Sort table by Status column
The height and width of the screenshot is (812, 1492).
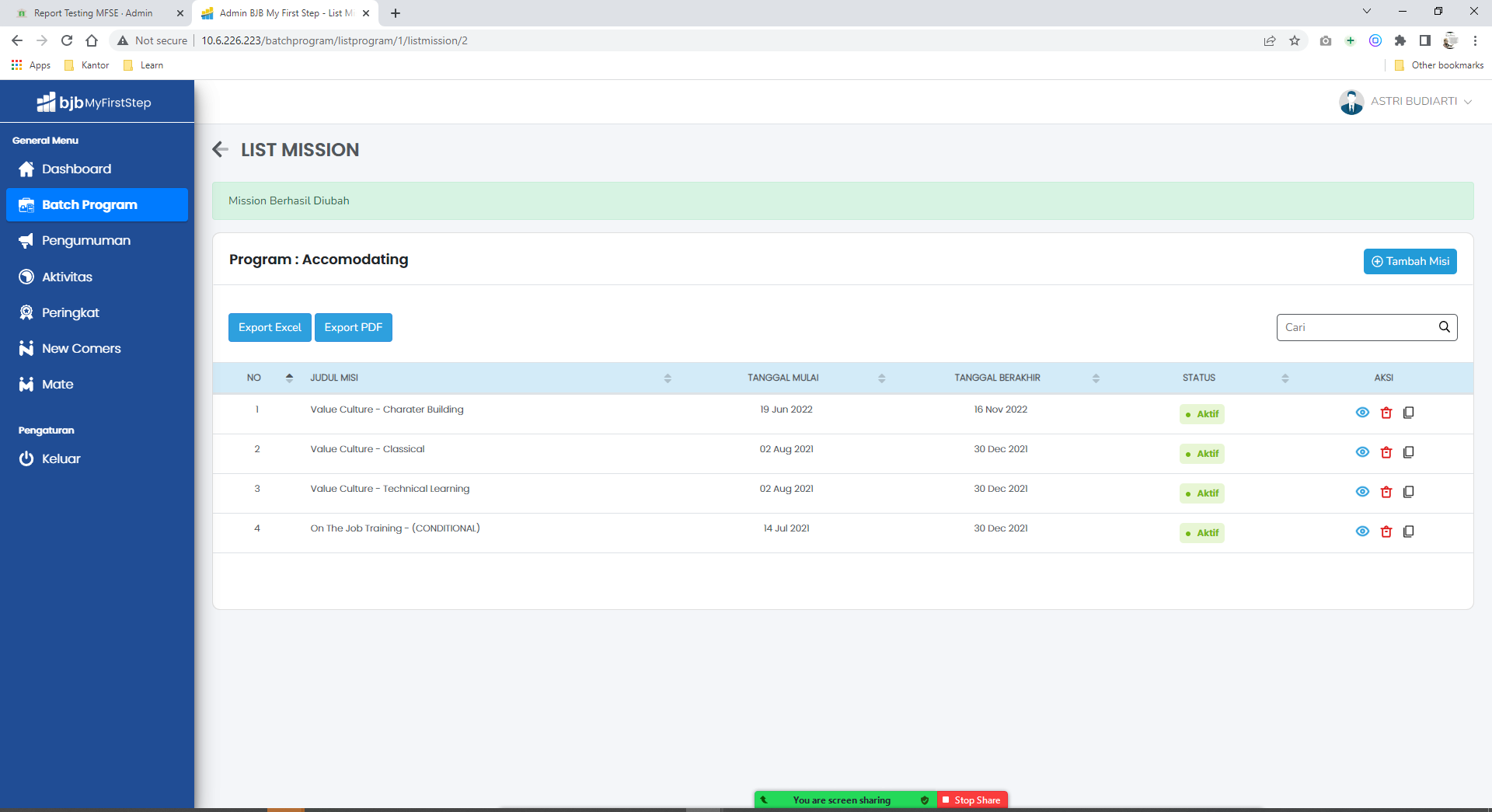tap(1285, 378)
